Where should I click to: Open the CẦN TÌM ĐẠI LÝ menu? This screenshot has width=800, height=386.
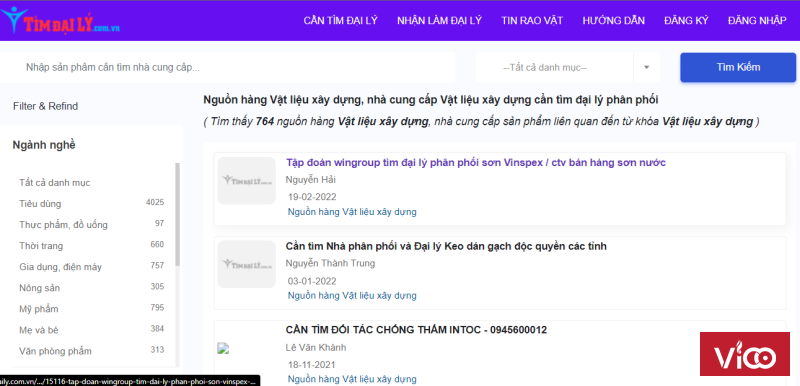click(340, 20)
